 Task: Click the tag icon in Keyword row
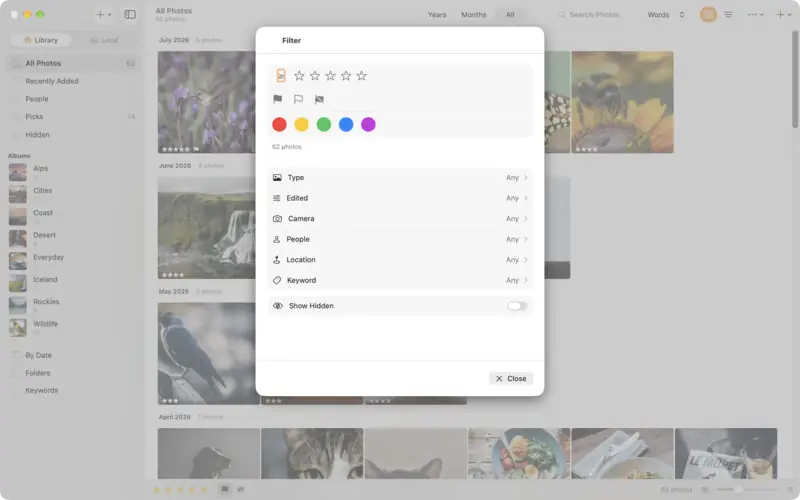[277, 280]
